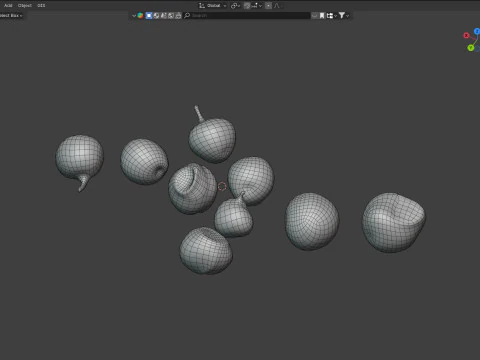Click the third icon right of the blue filter icon
This screenshot has height=360, width=480.
click(171, 16)
